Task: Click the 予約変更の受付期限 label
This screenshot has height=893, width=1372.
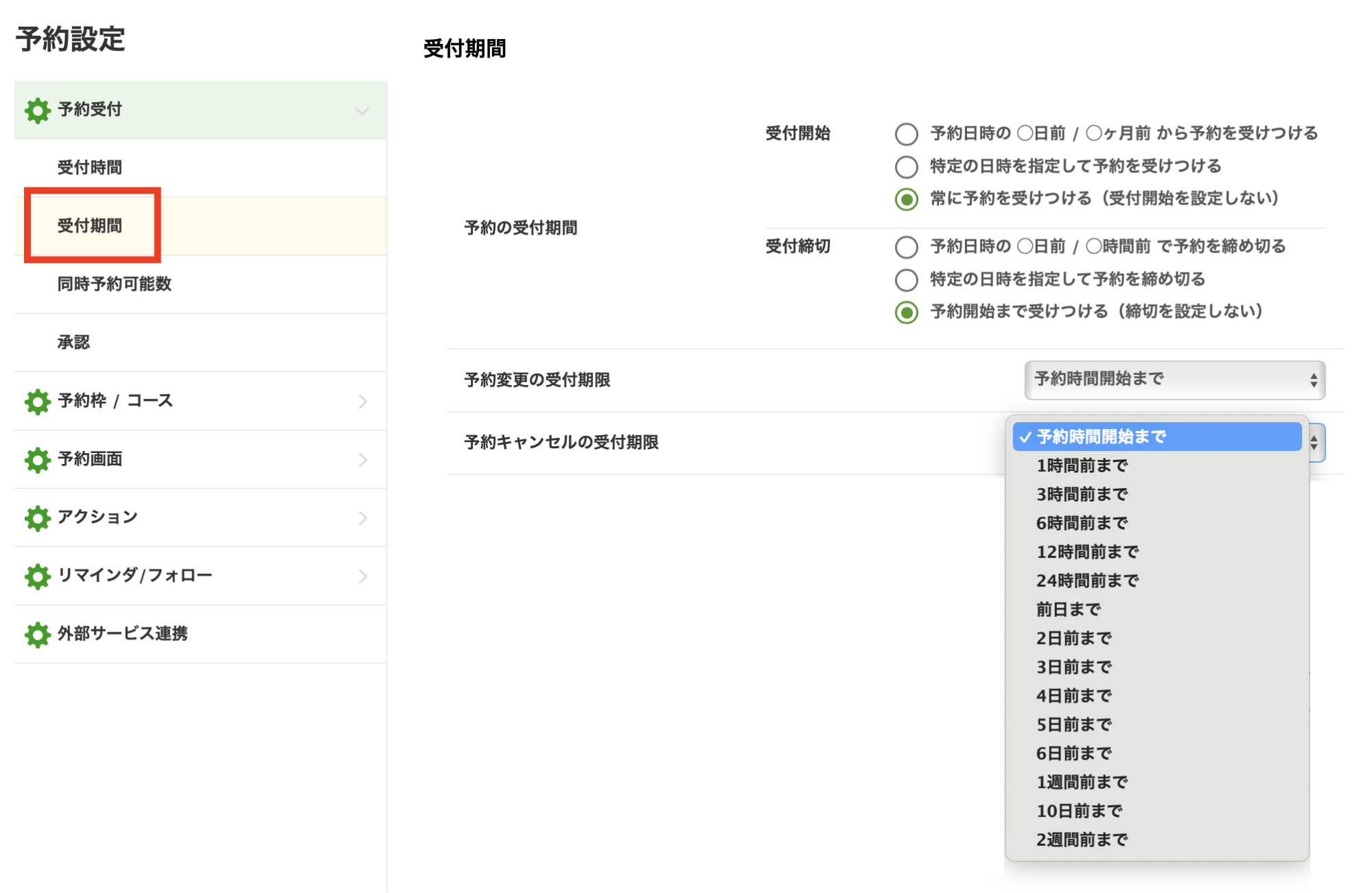Action: pyautogui.click(x=537, y=380)
